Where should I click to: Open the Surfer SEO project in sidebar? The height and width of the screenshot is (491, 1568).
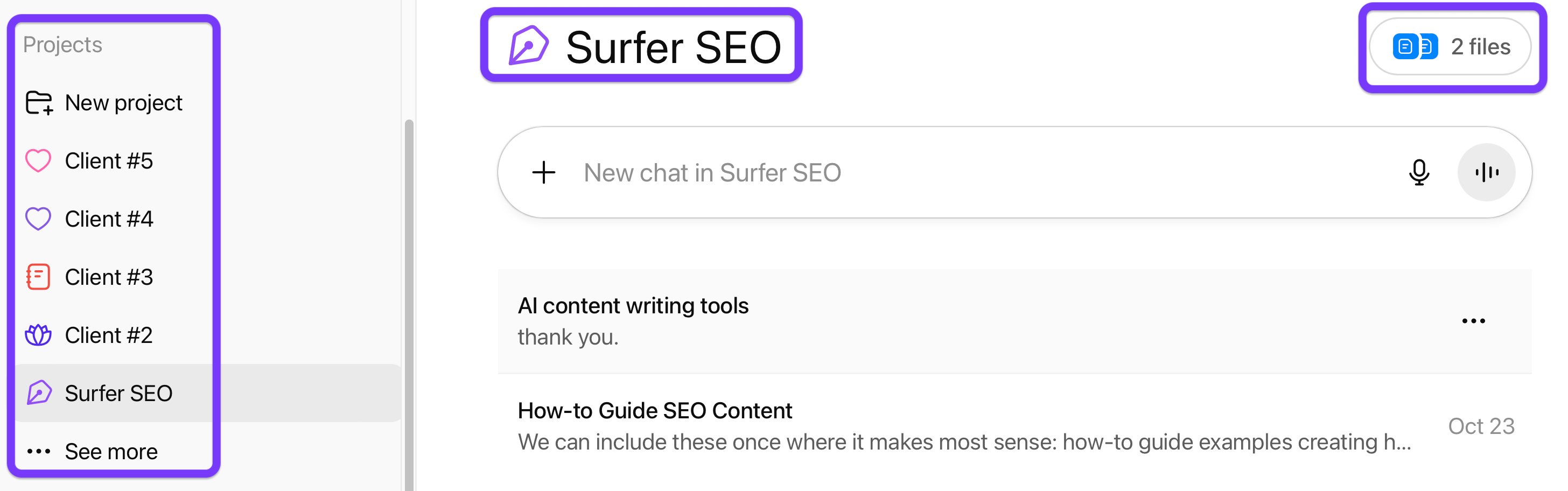118,393
